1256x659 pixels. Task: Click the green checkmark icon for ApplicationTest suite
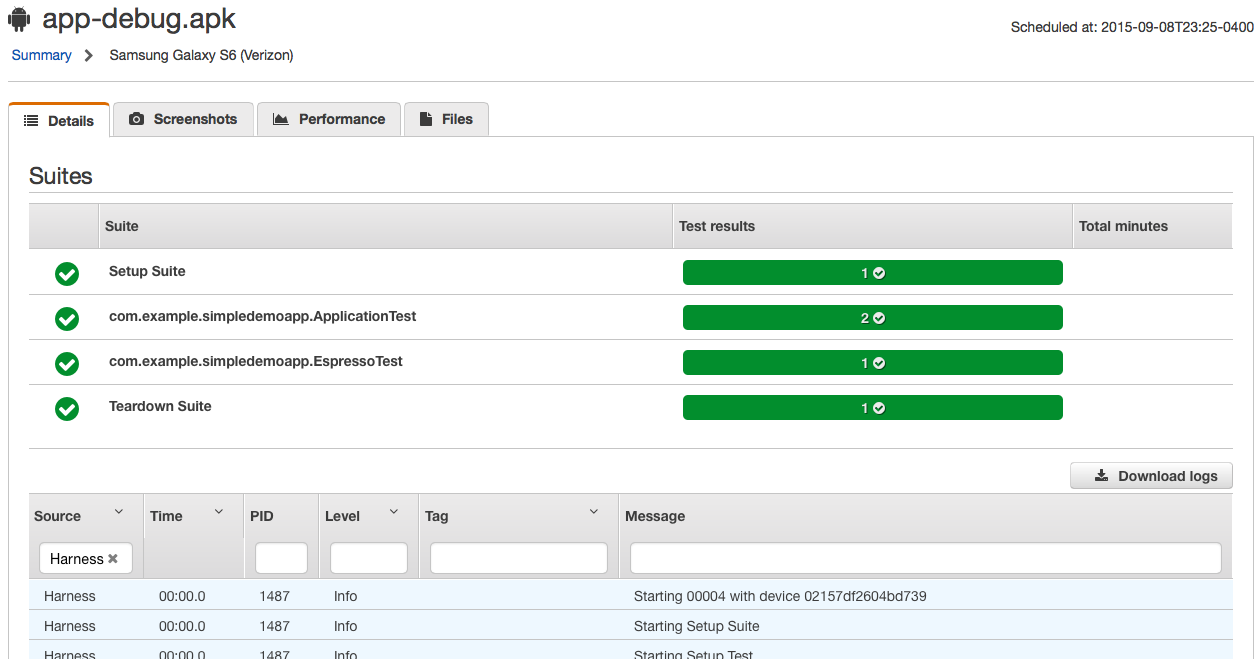(67, 318)
